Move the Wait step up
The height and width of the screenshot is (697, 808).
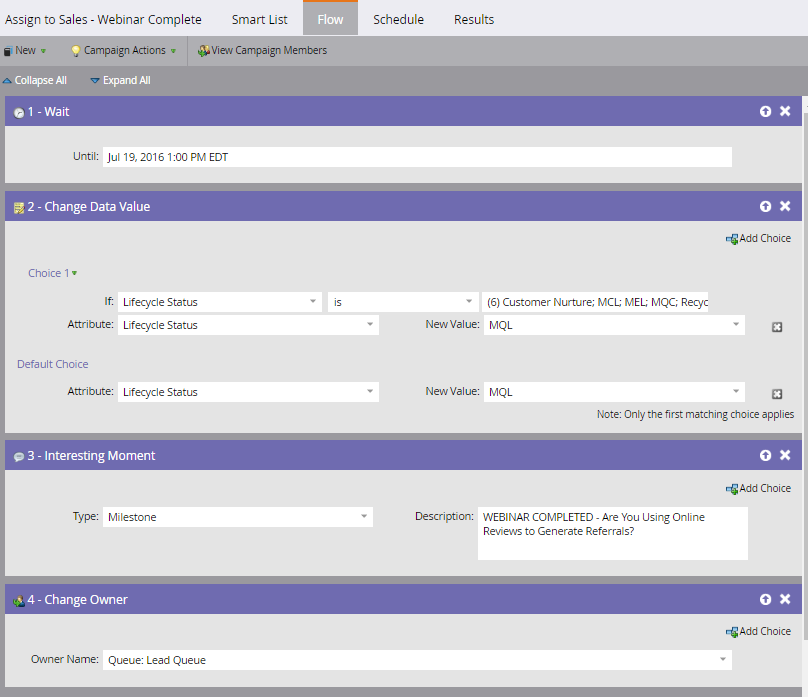coord(765,111)
